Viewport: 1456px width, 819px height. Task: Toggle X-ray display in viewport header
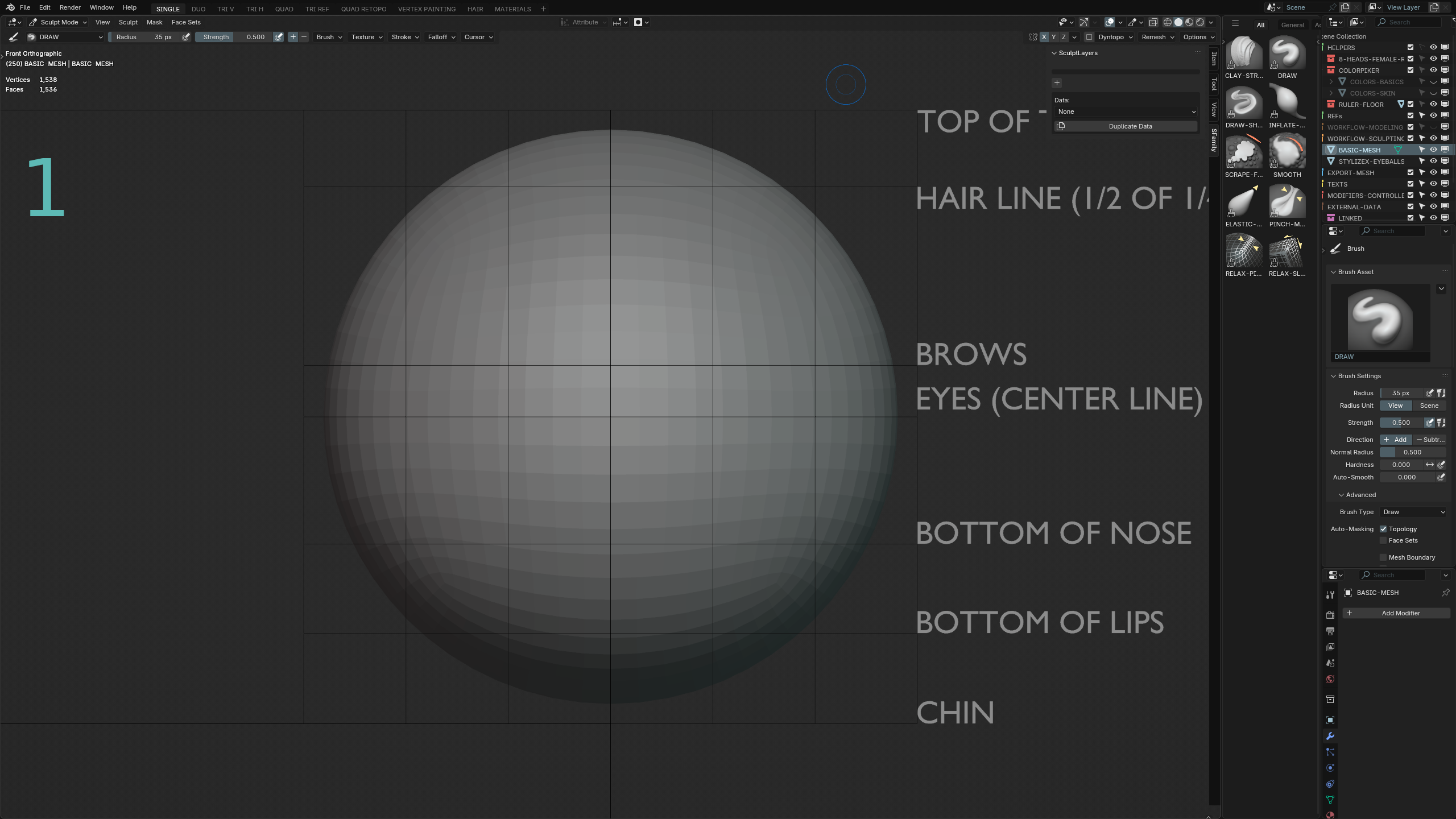tap(1153, 22)
